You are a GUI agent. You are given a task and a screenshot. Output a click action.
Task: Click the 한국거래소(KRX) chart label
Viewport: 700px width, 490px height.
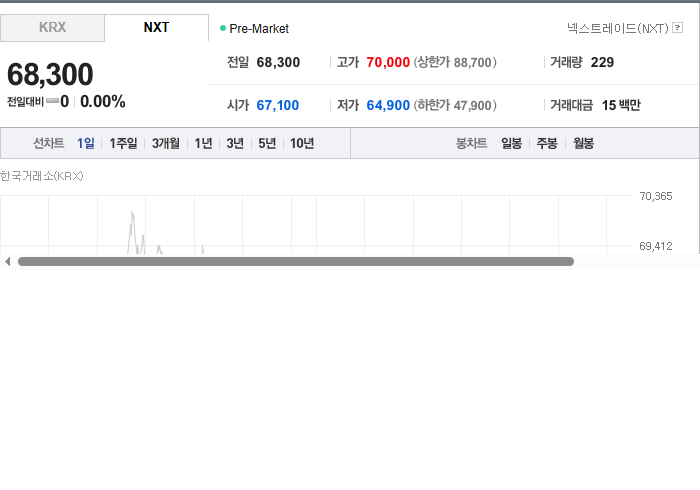tap(42, 176)
